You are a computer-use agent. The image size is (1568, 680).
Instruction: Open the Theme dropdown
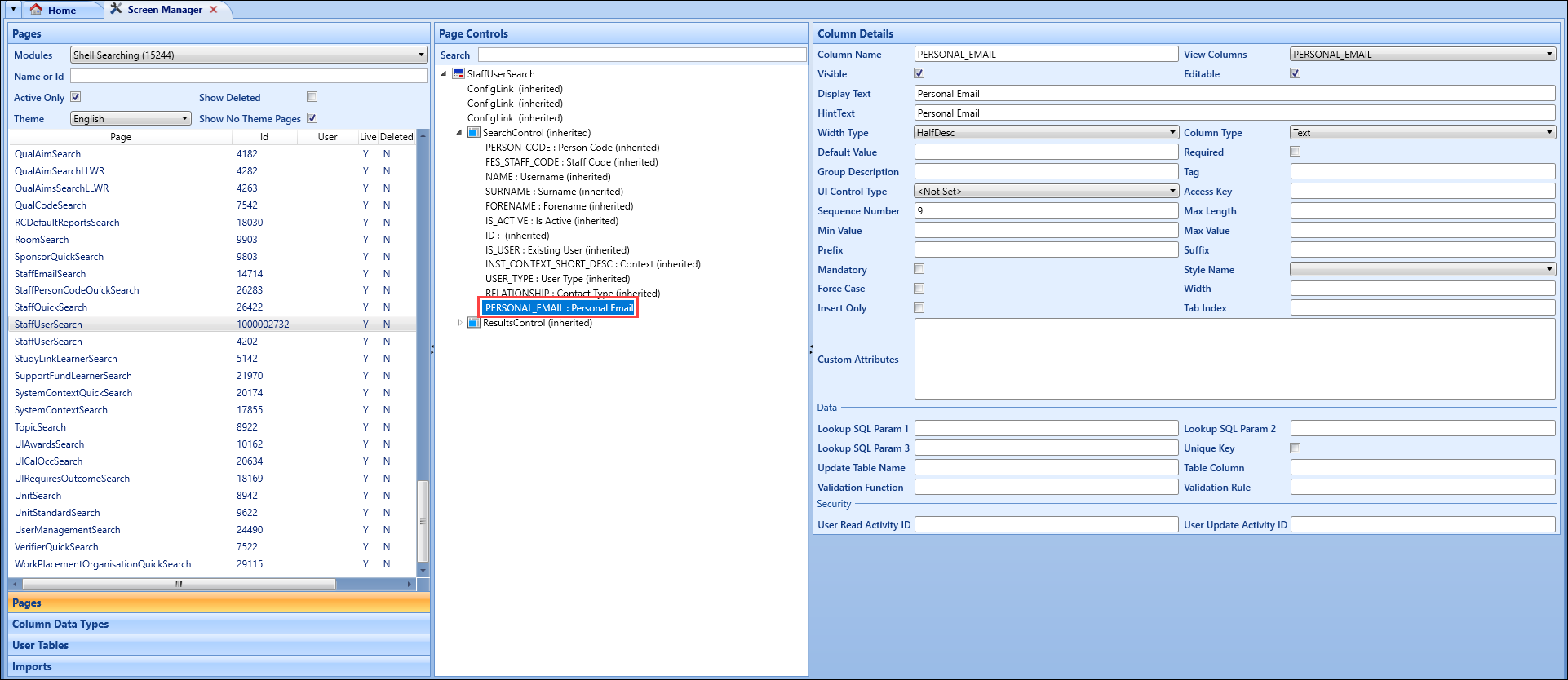pyautogui.click(x=131, y=118)
